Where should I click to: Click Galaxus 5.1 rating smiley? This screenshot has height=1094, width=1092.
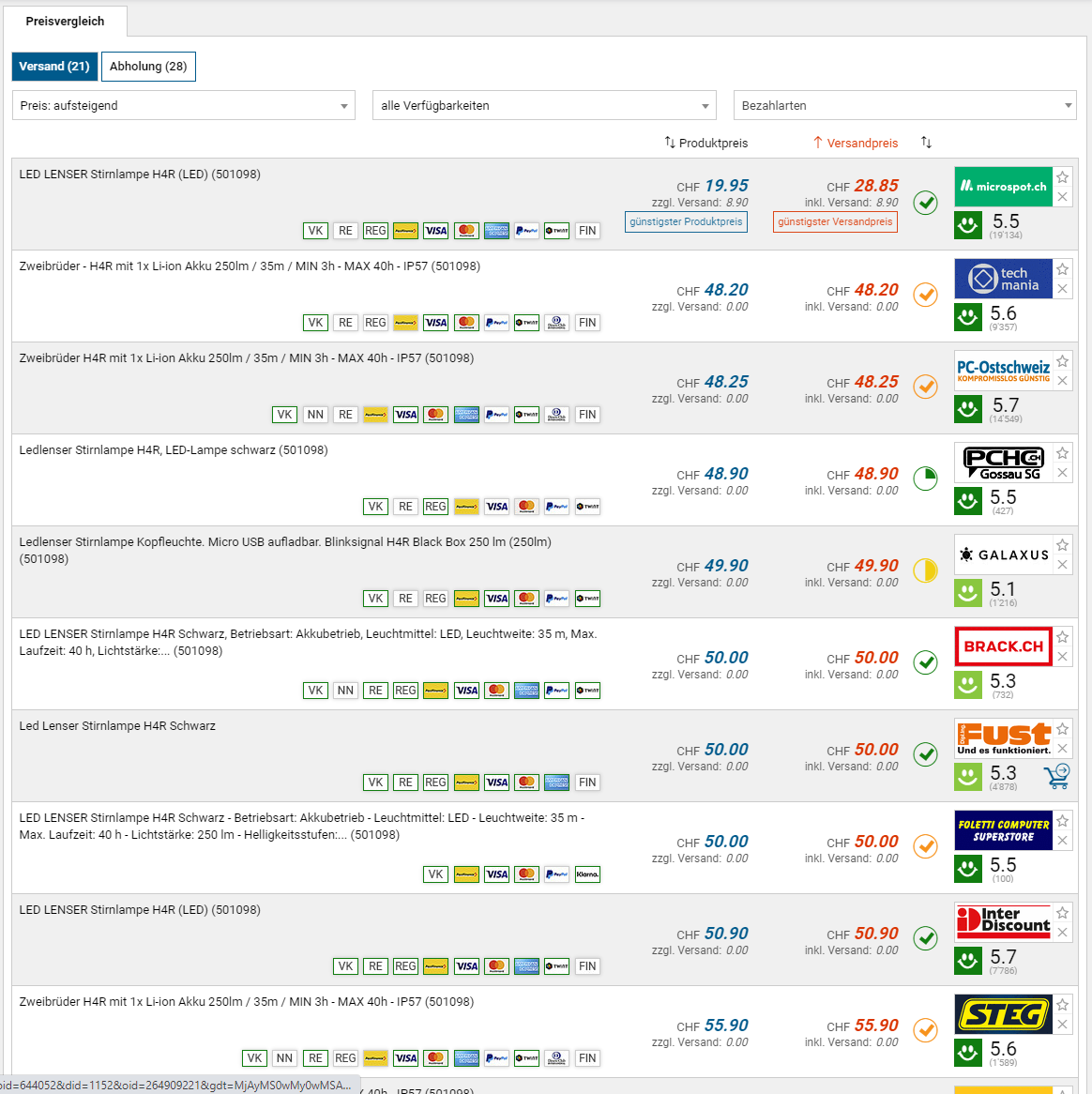click(x=968, y=594)
